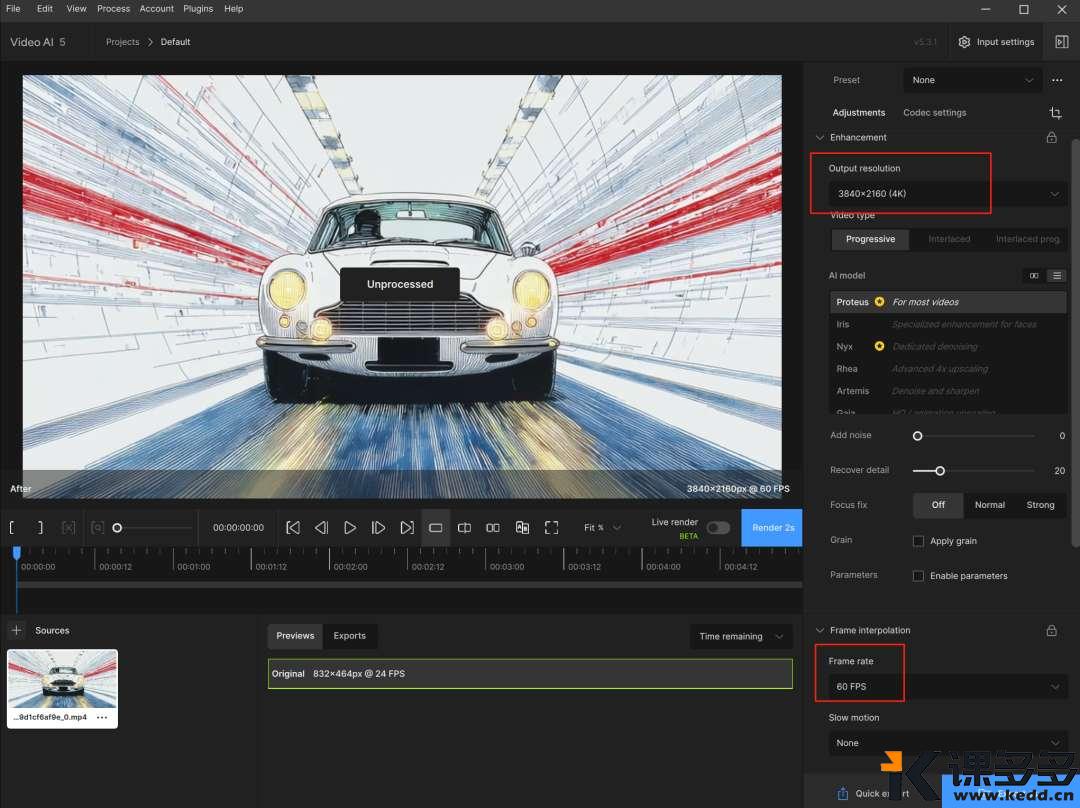Select Progressive video type
This screenshot has width=1080, height=808.
(870, 239)
